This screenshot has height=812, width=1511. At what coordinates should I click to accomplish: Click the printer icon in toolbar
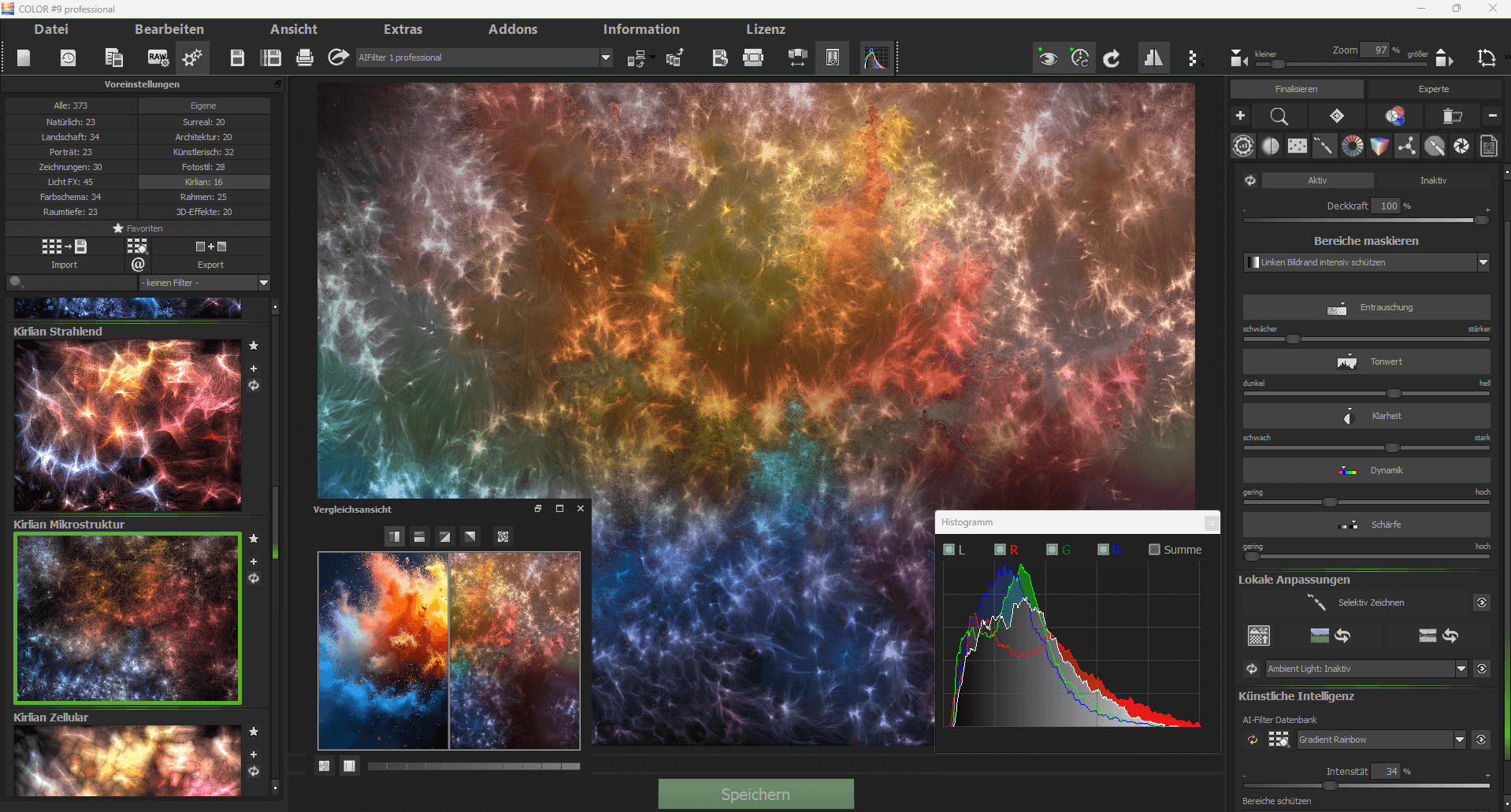[x=305, y=57]
